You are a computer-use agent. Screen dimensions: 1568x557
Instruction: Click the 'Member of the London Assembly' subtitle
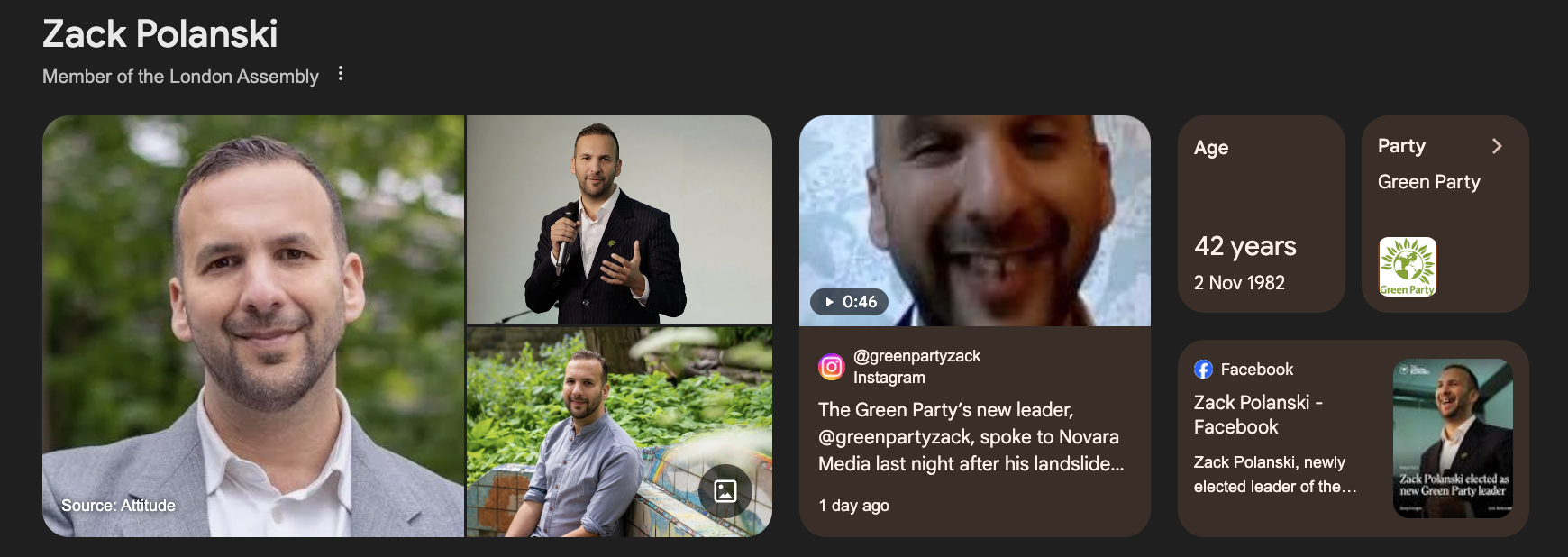point(180,77)
